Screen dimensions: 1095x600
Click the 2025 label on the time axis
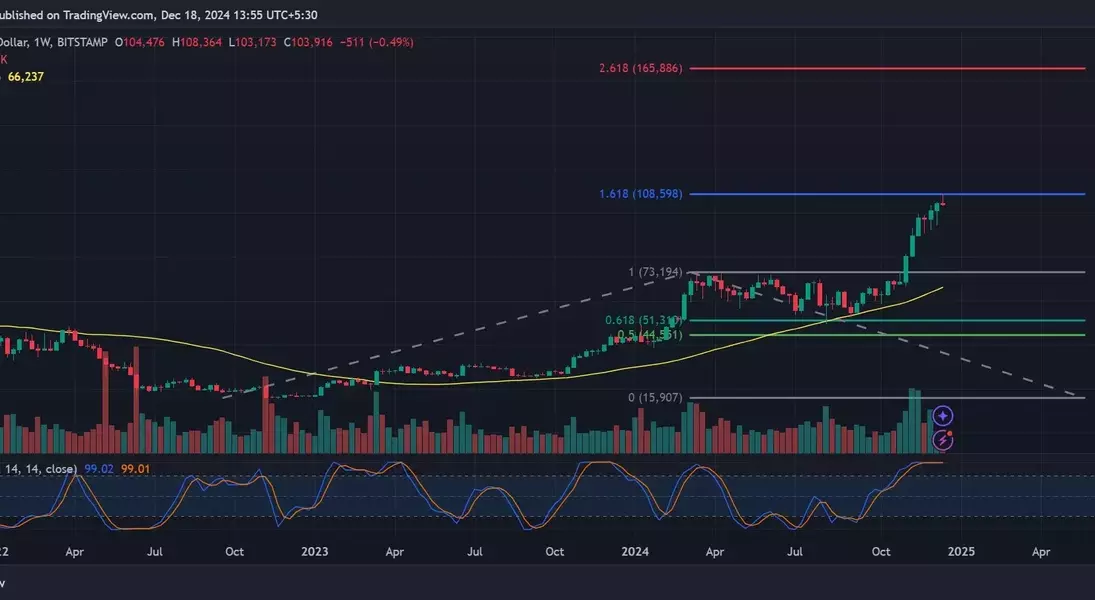[961, 551]
